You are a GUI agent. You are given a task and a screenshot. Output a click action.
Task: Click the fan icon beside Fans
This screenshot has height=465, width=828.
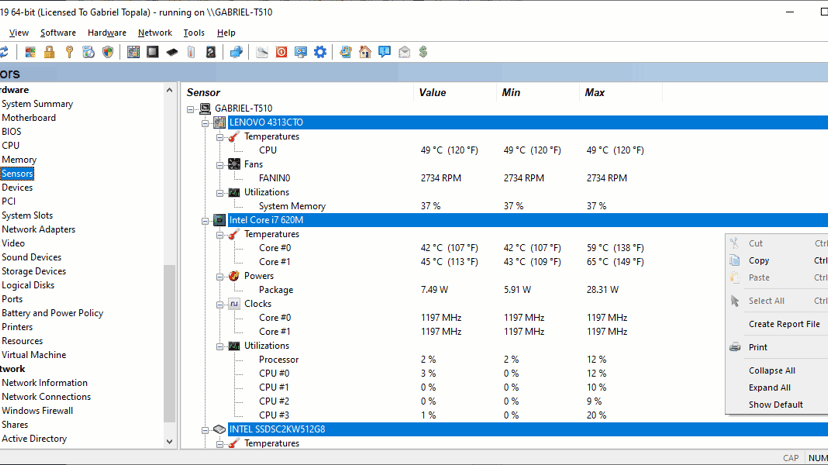click(234, 164)
